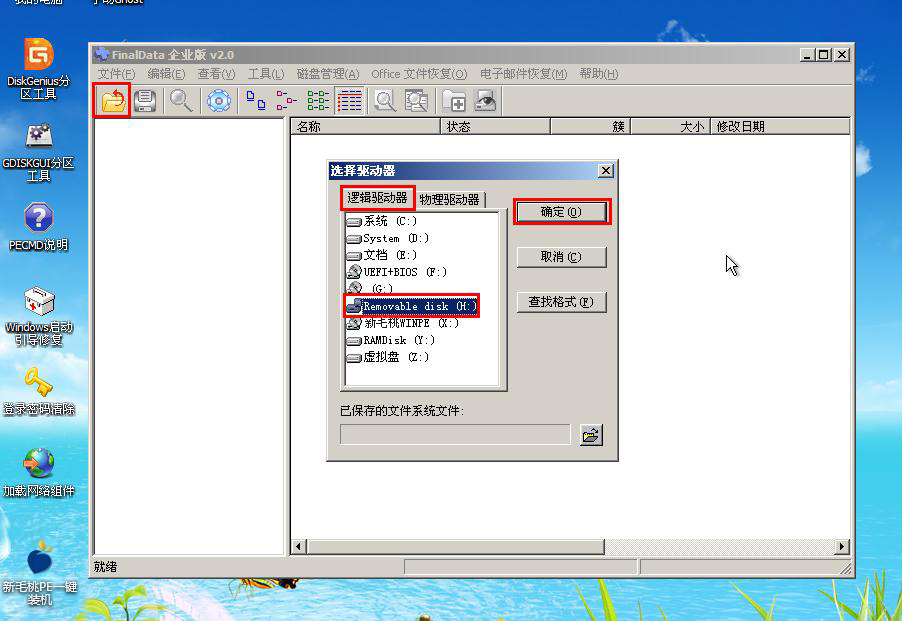Click the magnifier find icon beside the floppy disk

click(181, 101)
